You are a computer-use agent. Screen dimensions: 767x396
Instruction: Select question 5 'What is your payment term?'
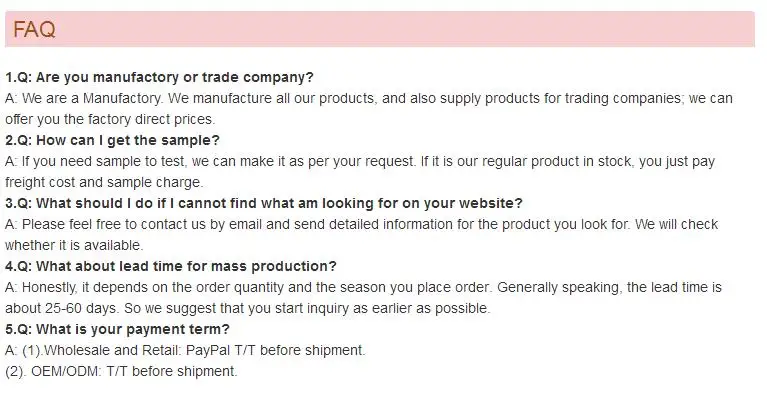coord(117,329)
